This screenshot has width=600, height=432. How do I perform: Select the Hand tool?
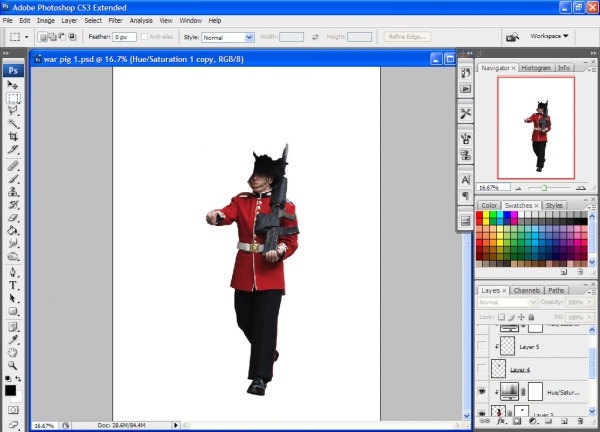point(13,352)
